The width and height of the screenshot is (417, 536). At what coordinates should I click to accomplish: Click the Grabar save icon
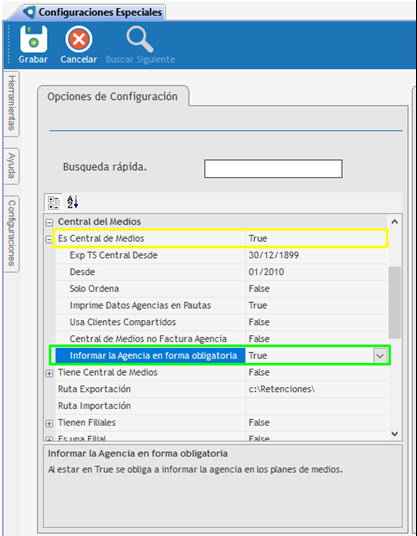tap(33, 39)
